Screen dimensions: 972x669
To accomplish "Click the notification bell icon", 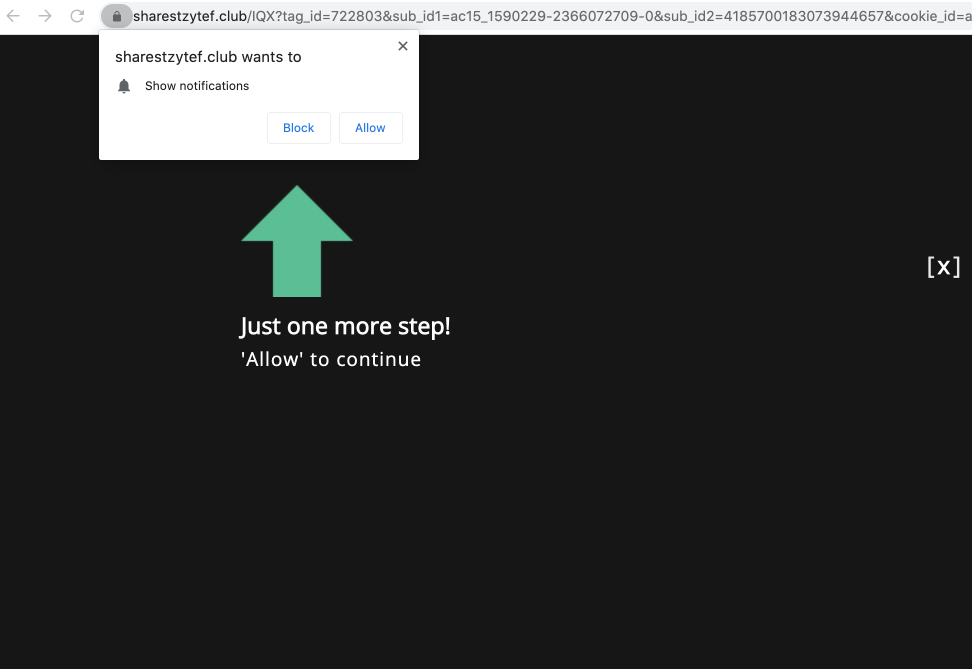I will [x=124, y=86].
